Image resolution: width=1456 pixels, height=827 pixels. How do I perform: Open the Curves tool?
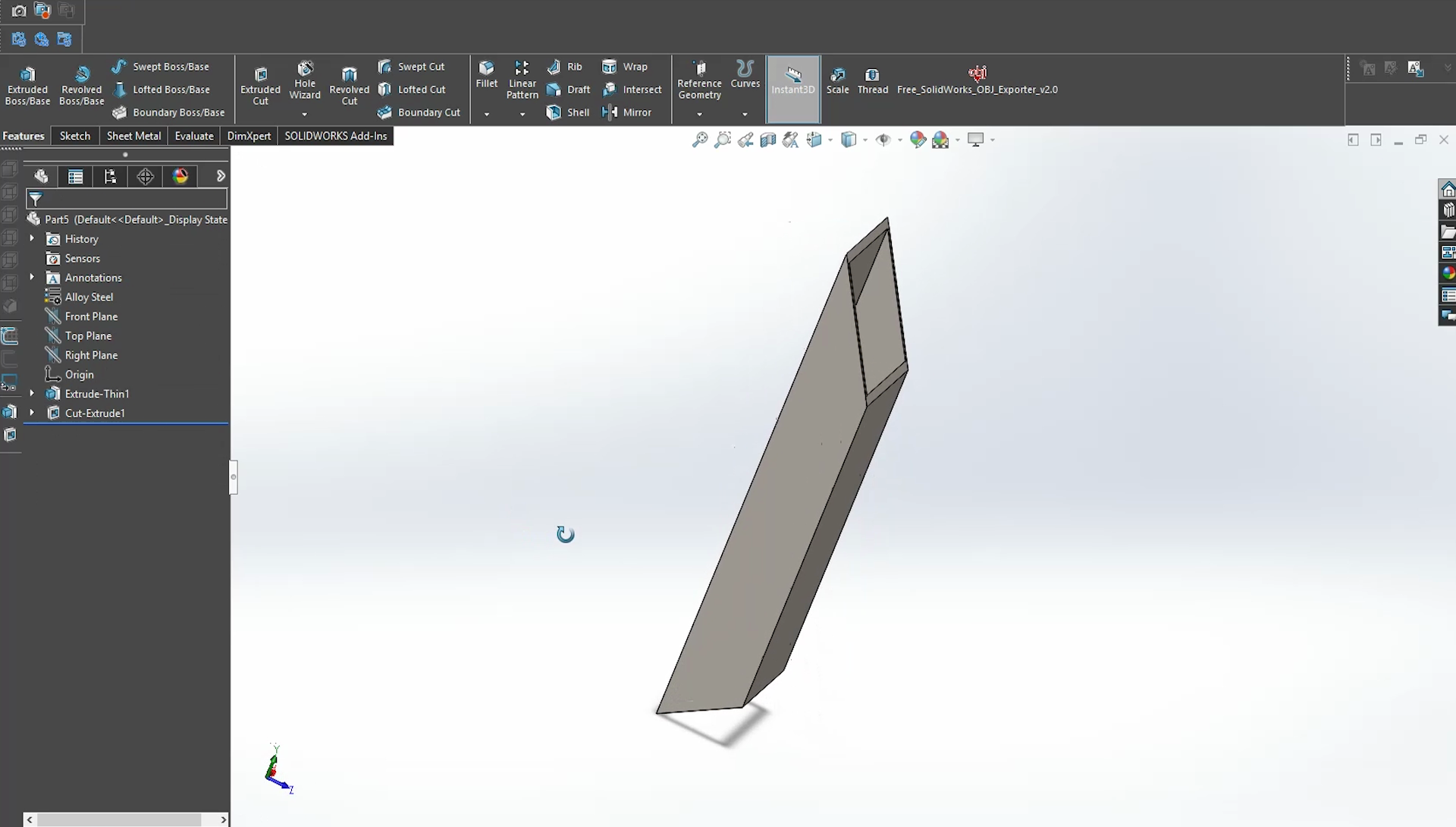coord(745,74)
